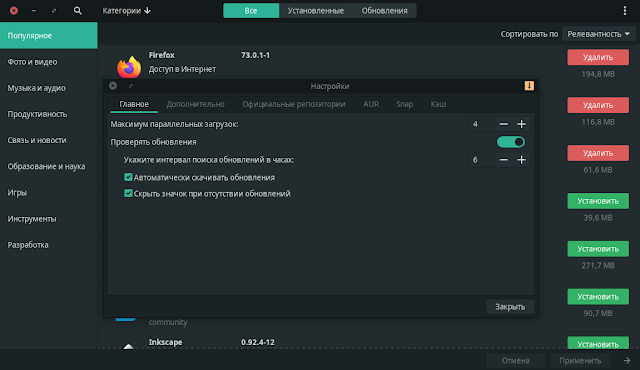640x370 pixels.
Task: Click the Закрыть button
Action: click(510, 307)
